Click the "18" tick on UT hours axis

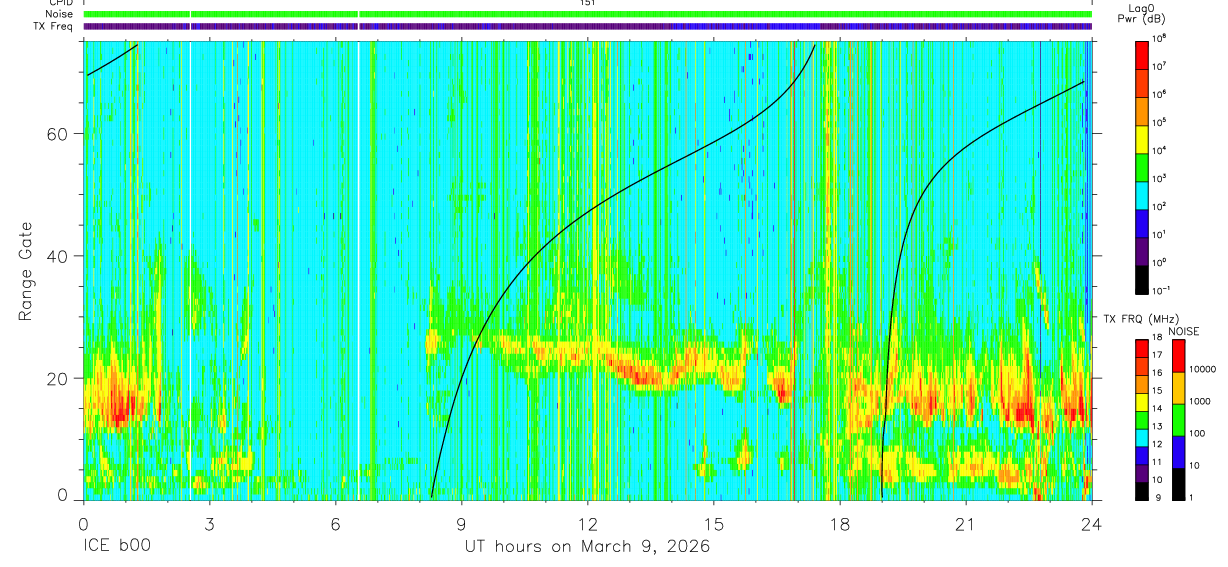click(840, 523)
